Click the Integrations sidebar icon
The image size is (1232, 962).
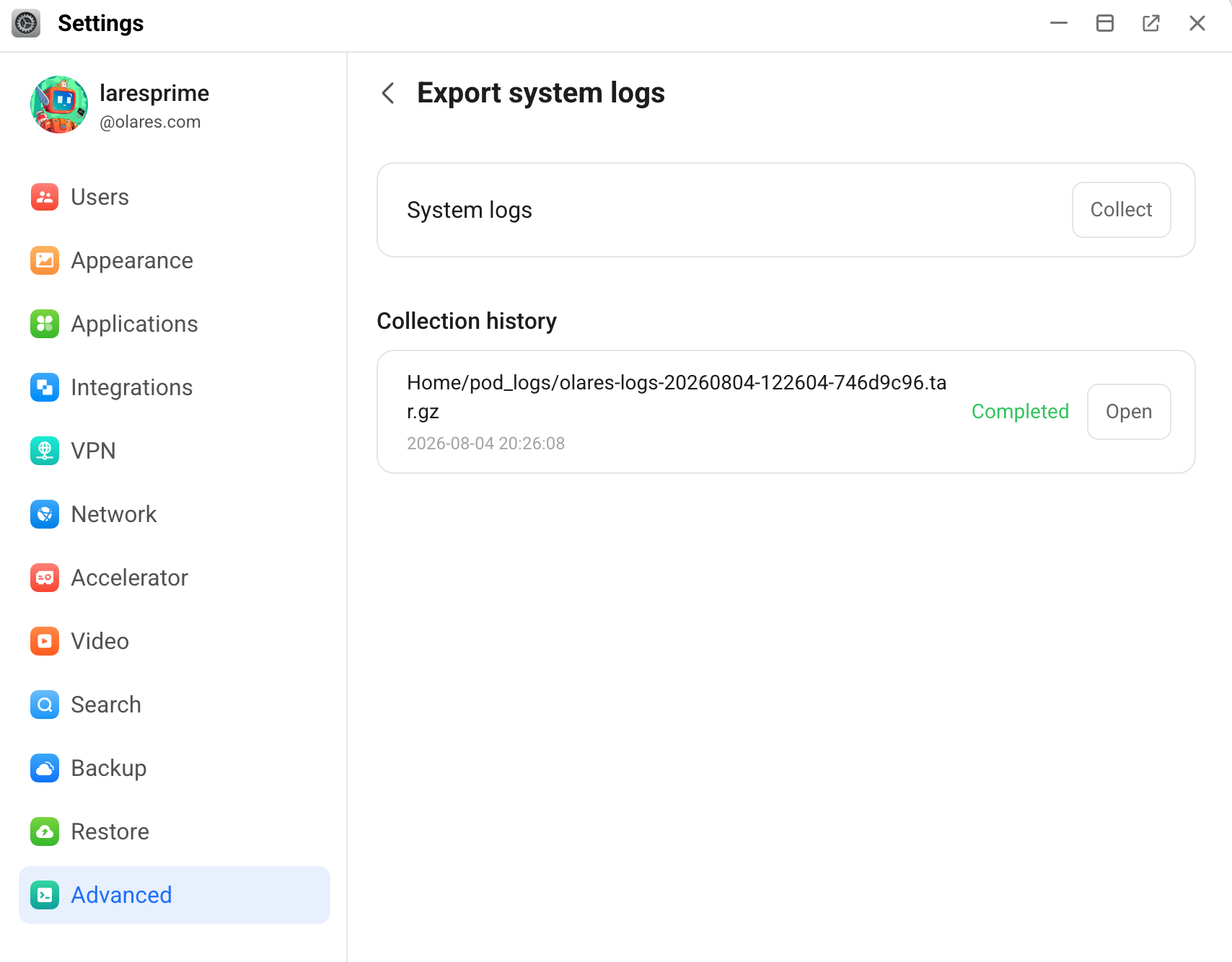45,387
